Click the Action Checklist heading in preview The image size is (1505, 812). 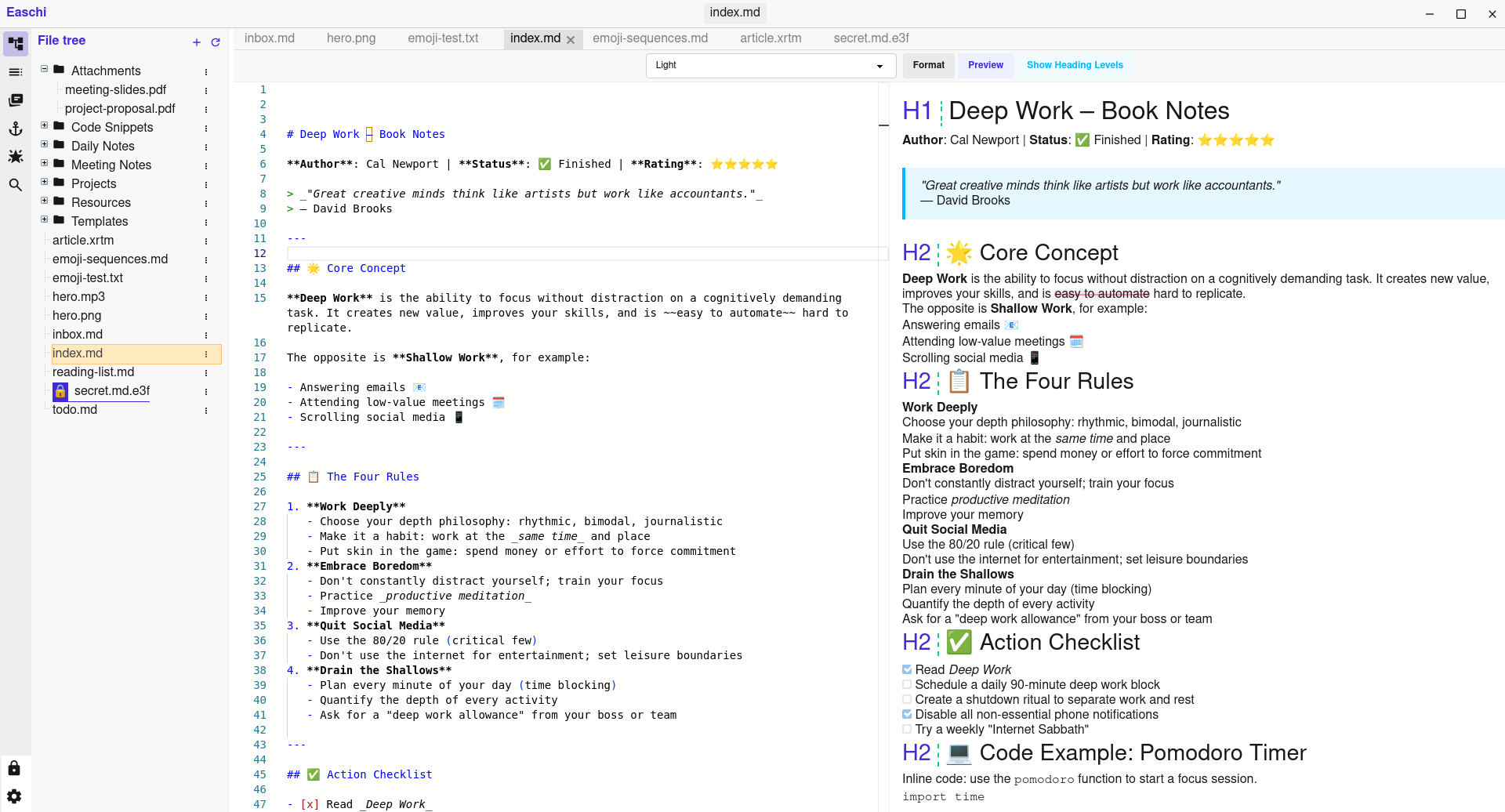tap(1060, 642)
